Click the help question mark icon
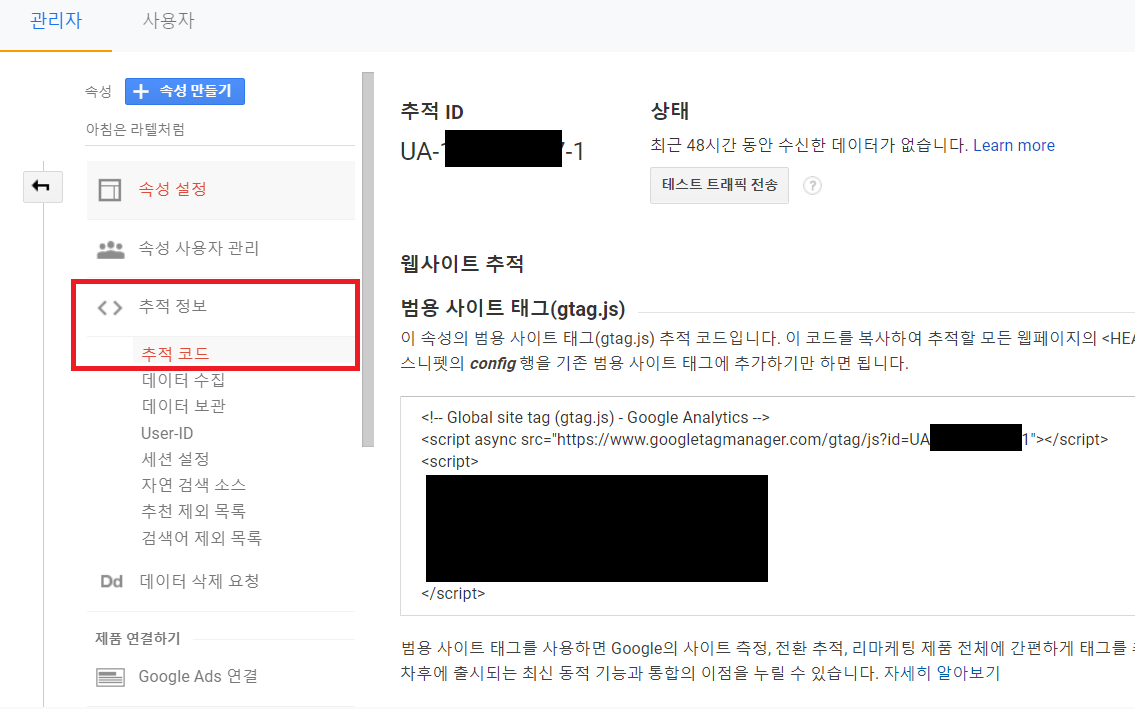This screenshot has height=709, width=1135. click(812, 186)
